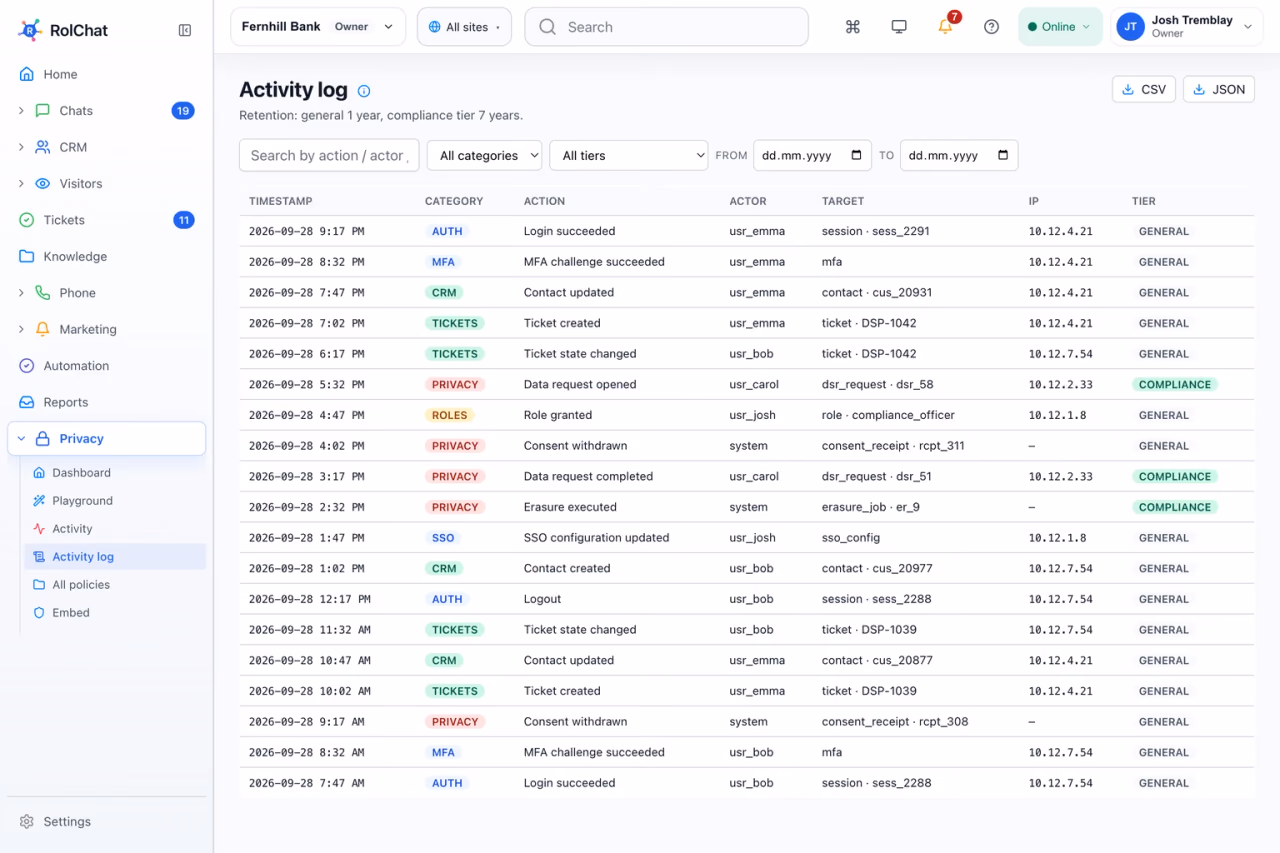Click the ROLES category badge
The height and width of the screenshot is (853, 1280).
tap(450, 415)
